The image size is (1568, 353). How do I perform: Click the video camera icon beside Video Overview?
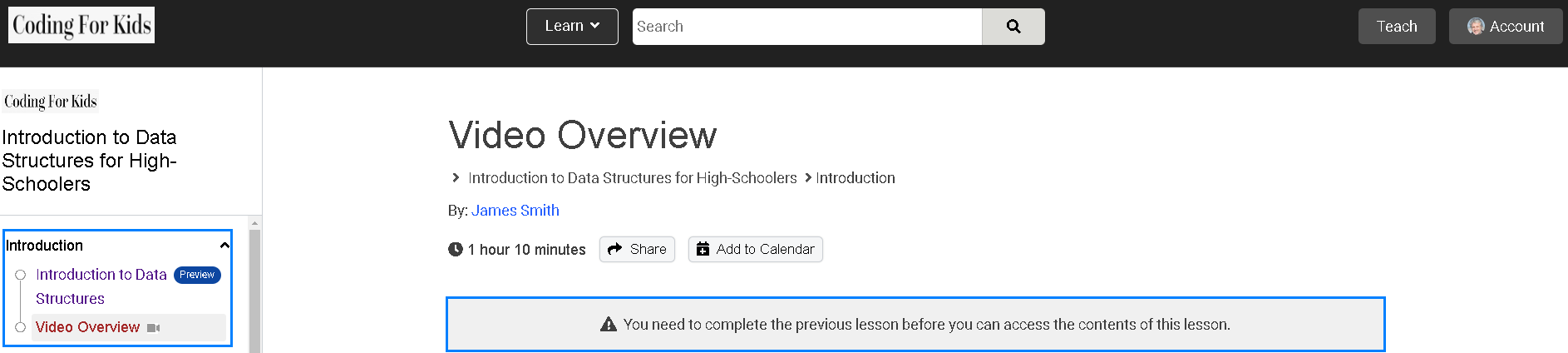pyautogui.click(x=153, y=328)
